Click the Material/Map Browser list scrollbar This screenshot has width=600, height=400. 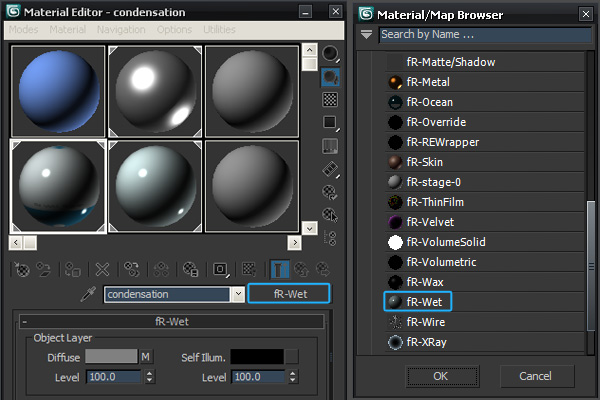(x=591, y=266)
